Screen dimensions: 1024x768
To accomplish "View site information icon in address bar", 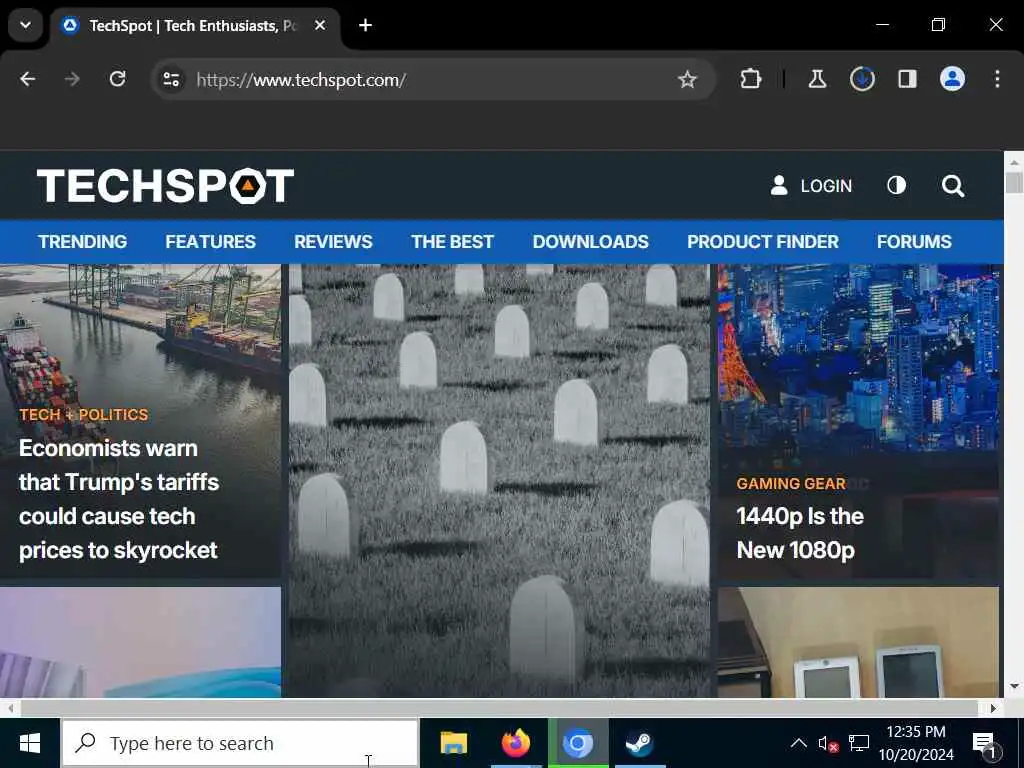I will (x=171, y=80).
